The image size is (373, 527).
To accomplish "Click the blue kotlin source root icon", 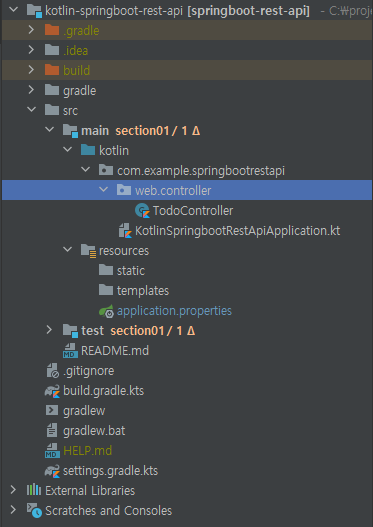I will click(x=88, y=150).
